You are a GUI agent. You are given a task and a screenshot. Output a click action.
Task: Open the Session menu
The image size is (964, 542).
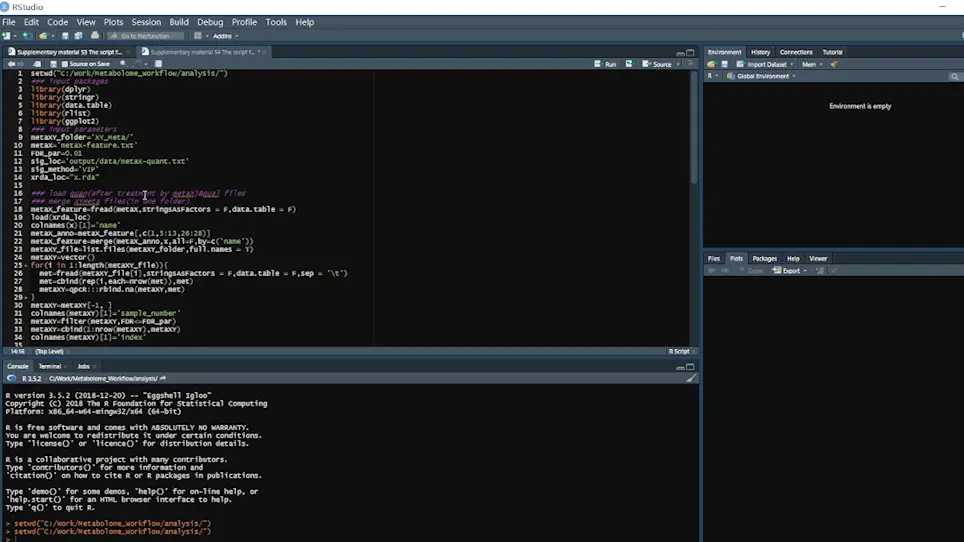point(146,22)
